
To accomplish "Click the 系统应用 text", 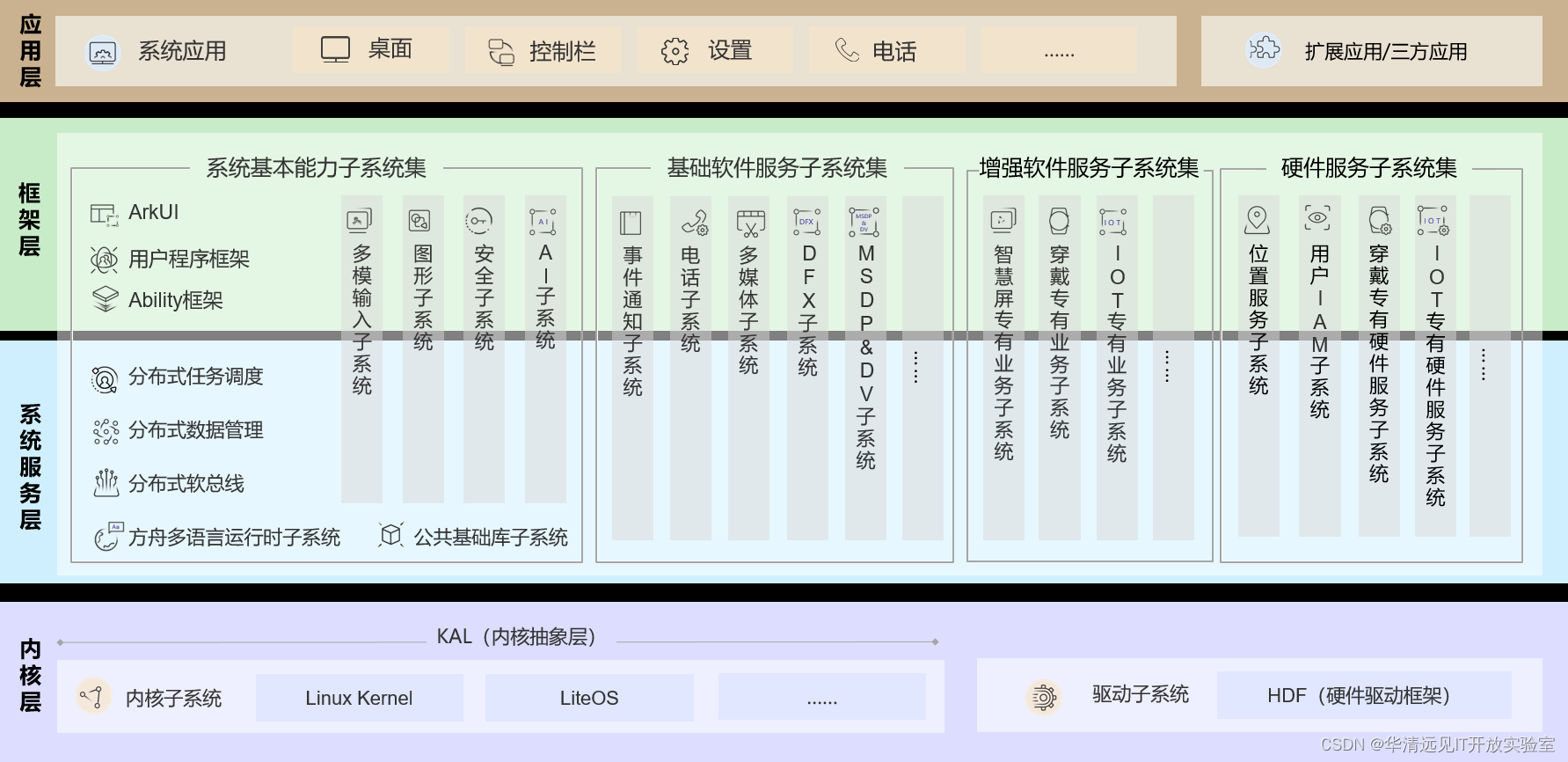I will point(182,51).
